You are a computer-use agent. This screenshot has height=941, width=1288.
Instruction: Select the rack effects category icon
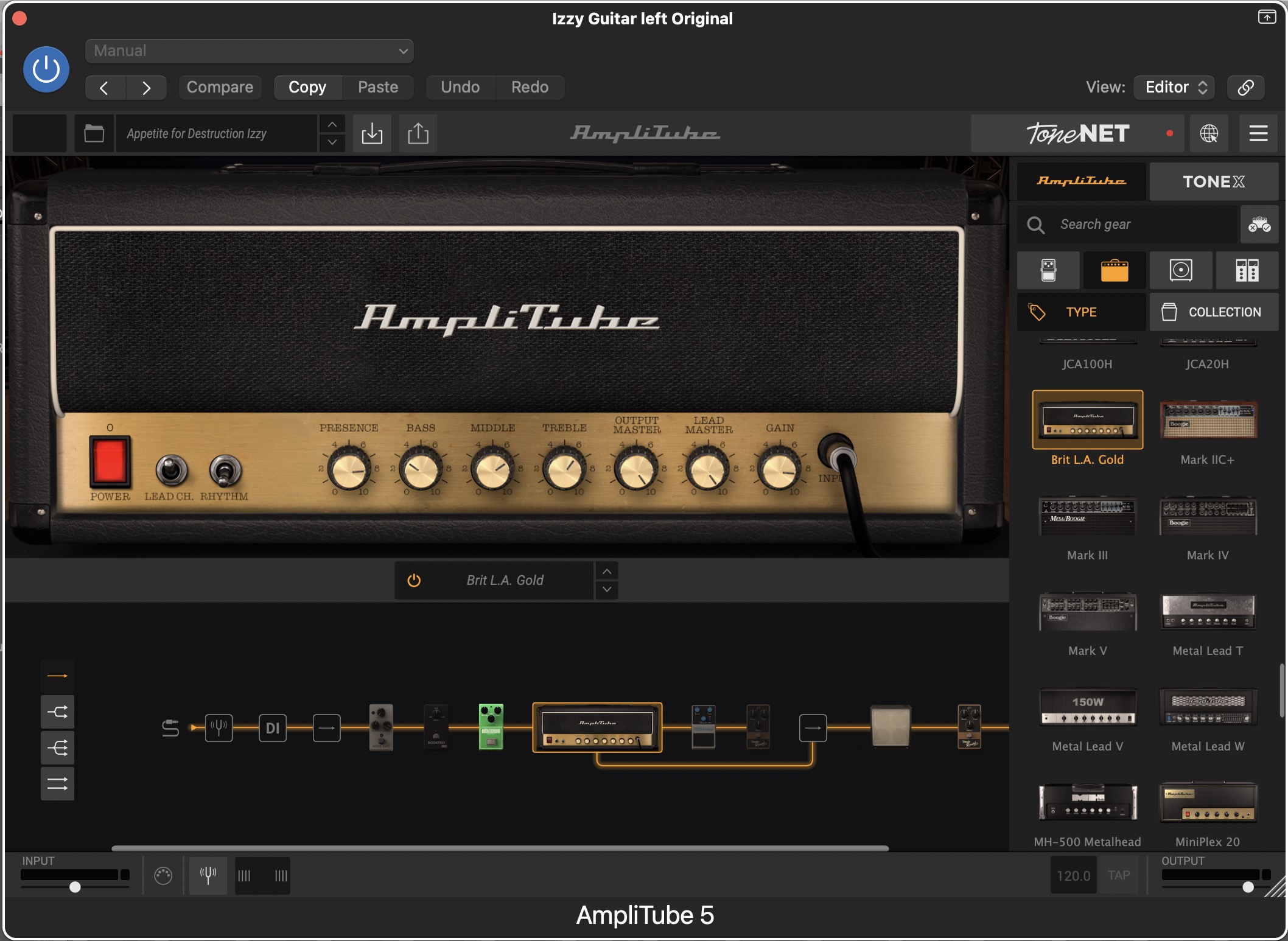tap(1247, 270)
